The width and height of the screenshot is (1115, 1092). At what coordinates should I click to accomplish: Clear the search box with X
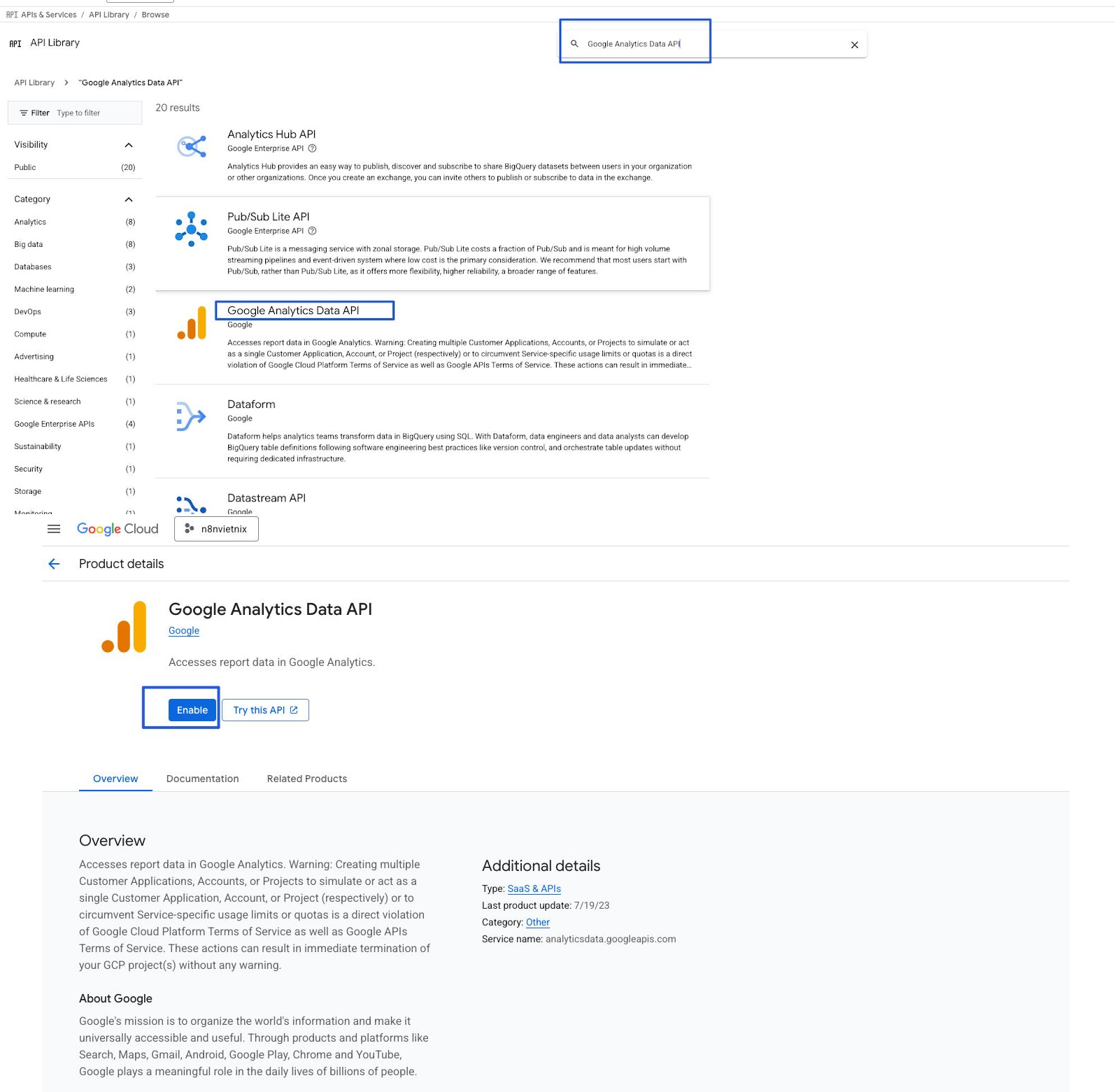click(x=854, y=45)
